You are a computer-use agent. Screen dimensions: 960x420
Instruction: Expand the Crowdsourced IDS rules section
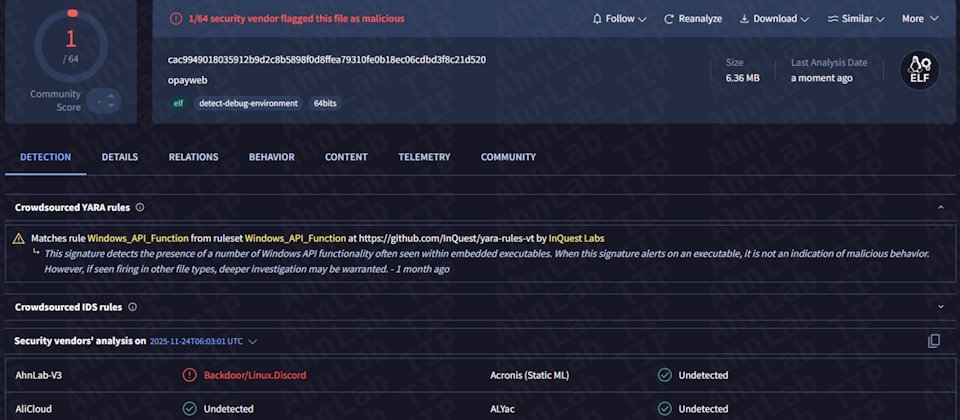(940, 307)
